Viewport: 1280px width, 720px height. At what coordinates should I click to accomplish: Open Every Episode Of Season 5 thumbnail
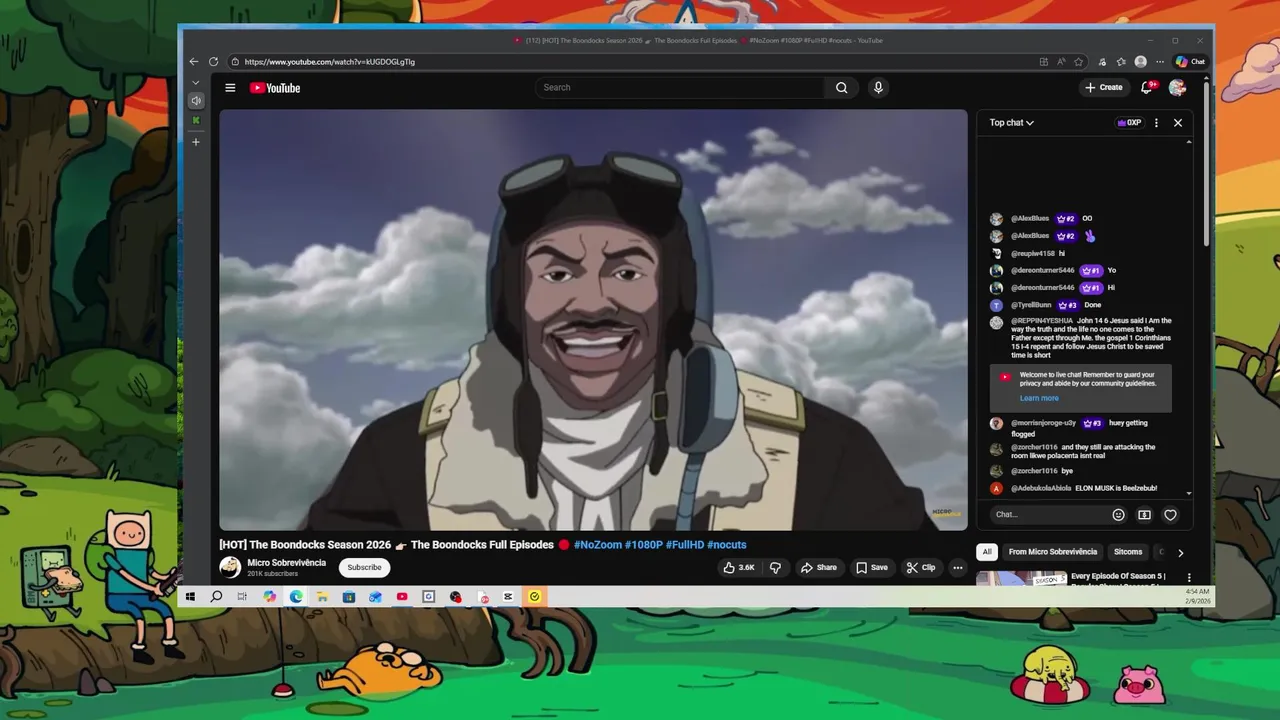[x=1021, y=579]
